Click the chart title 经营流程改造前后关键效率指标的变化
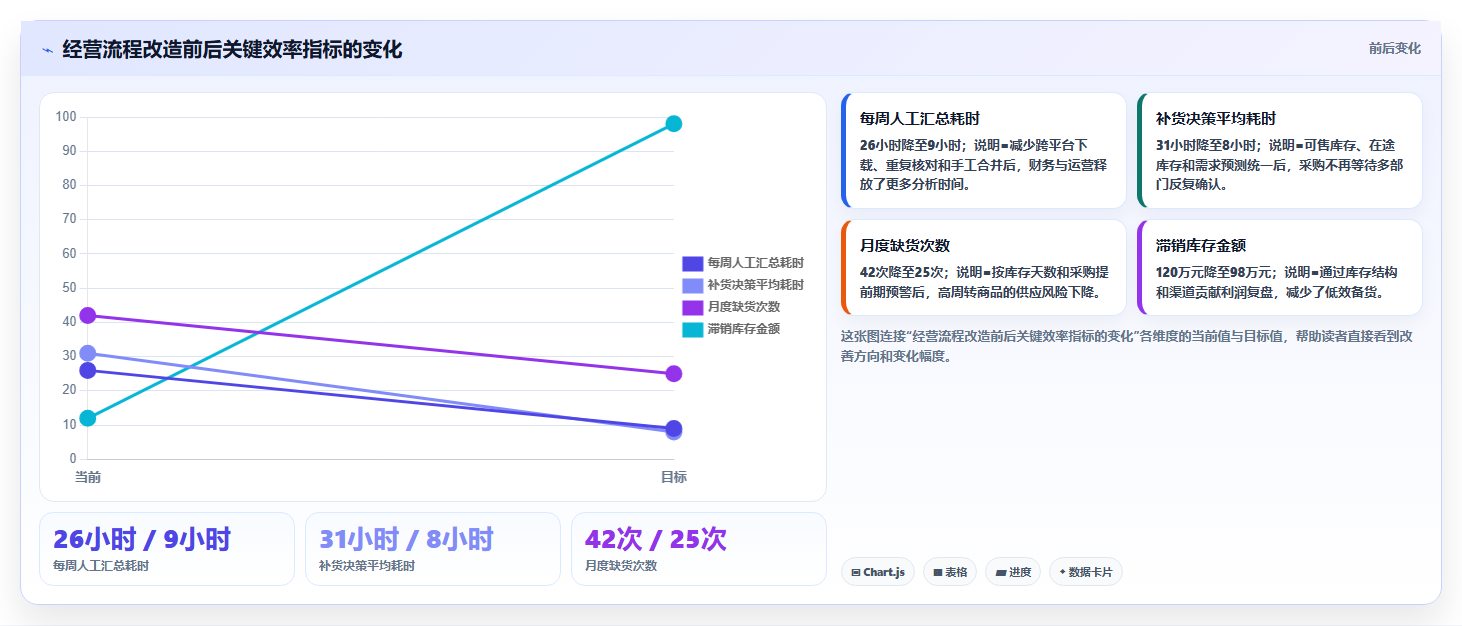Image resolution: width=1462 pixels, height=626 pixels. click(x=232, y=49)
